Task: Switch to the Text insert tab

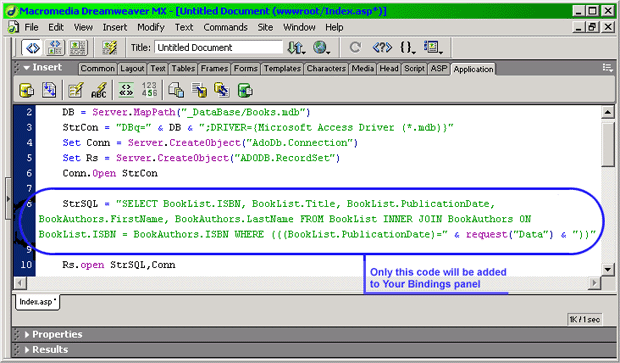Action: point(158,69)
